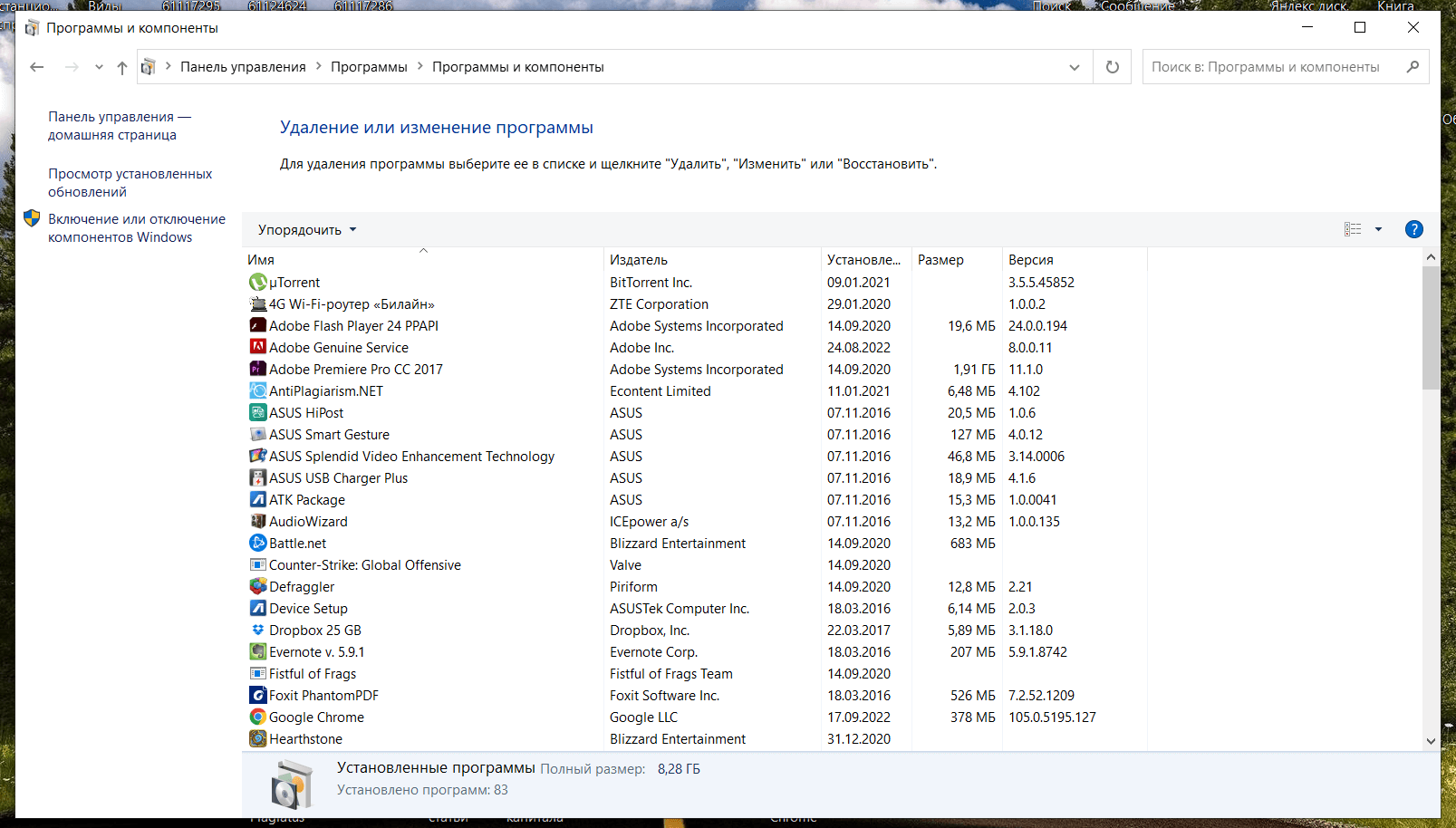The height and width of the screenshot is (828, 1456).
Task: Select the ZTE Corporation publisher cell
Action: [x=660, y=304]
